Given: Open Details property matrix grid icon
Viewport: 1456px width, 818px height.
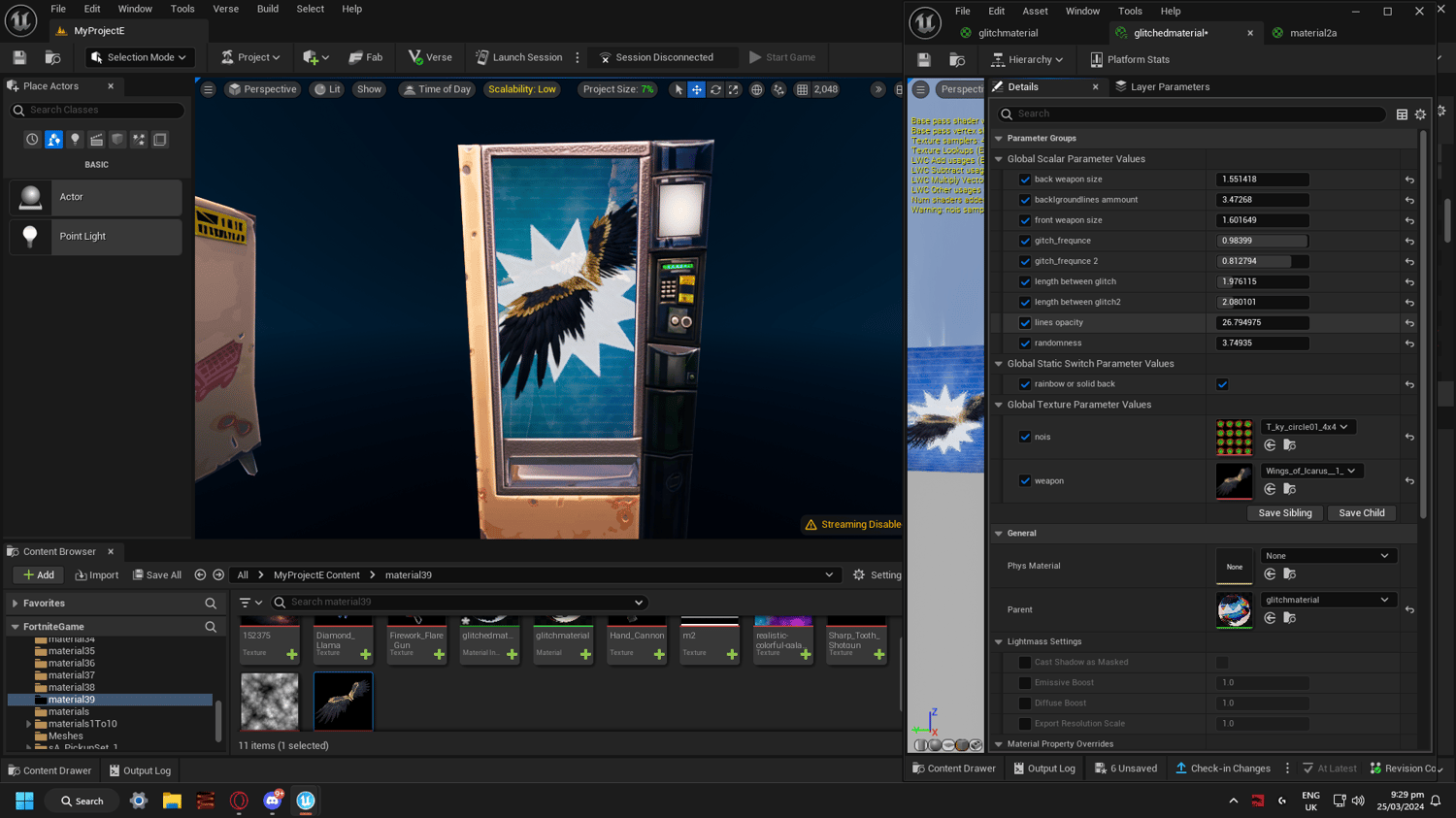Looking at the screenshot, I should pyautogui.click(x=1402, y=115).
